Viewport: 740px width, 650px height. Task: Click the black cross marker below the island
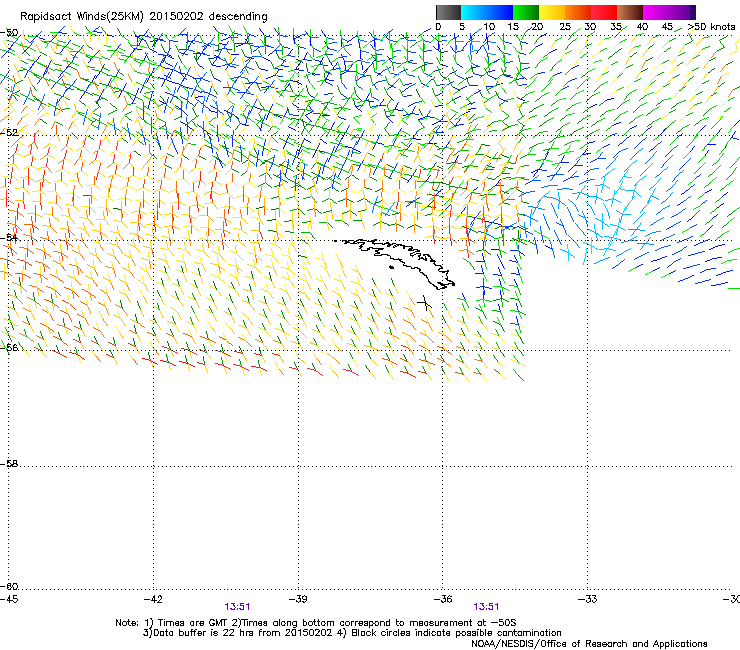coord(425,303)
